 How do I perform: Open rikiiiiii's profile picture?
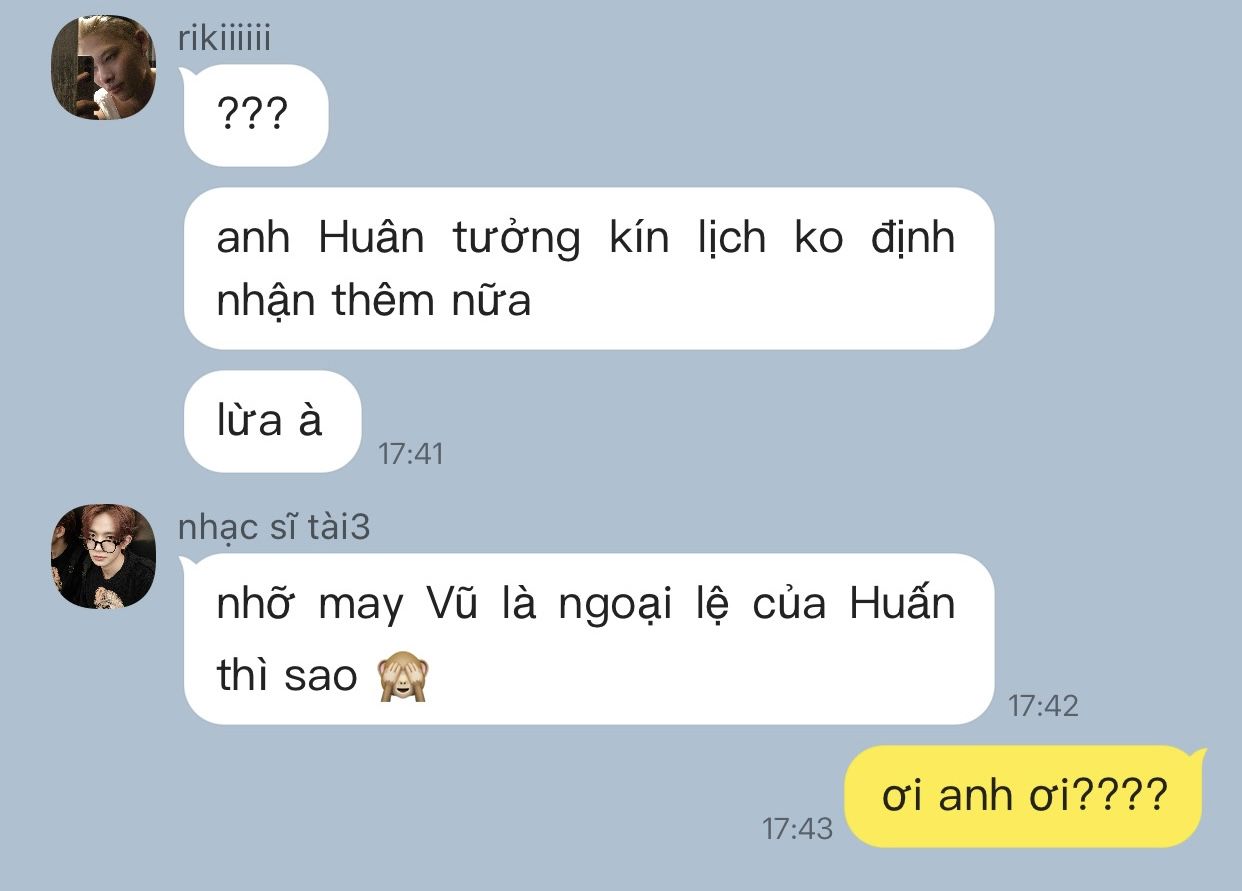tap(103, 68)
